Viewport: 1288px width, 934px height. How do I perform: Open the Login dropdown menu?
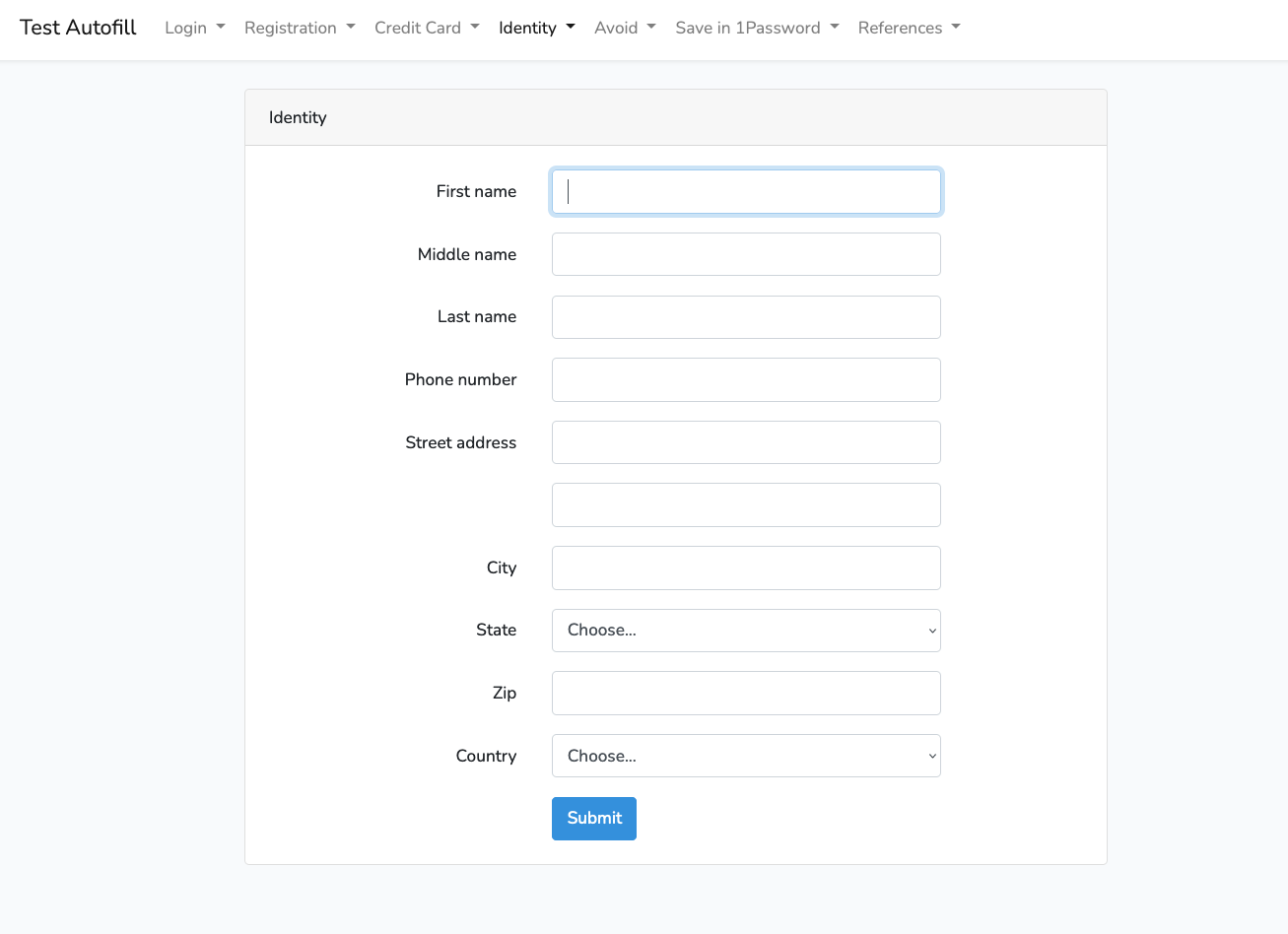pos(195,28)
